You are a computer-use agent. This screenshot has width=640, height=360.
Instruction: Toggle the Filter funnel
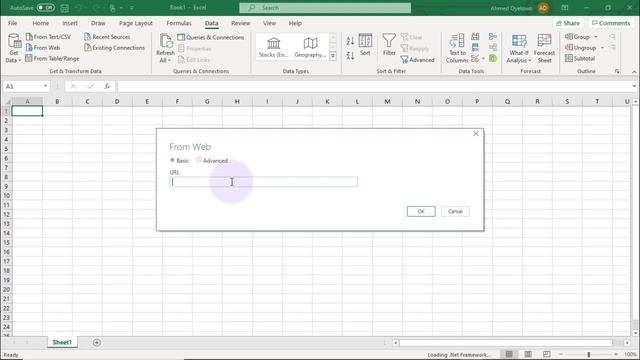pos(389,45)
